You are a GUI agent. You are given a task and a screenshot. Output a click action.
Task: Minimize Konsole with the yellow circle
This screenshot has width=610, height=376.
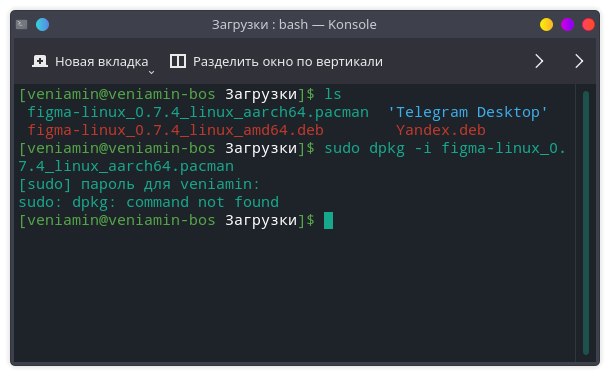click(546, 24)
